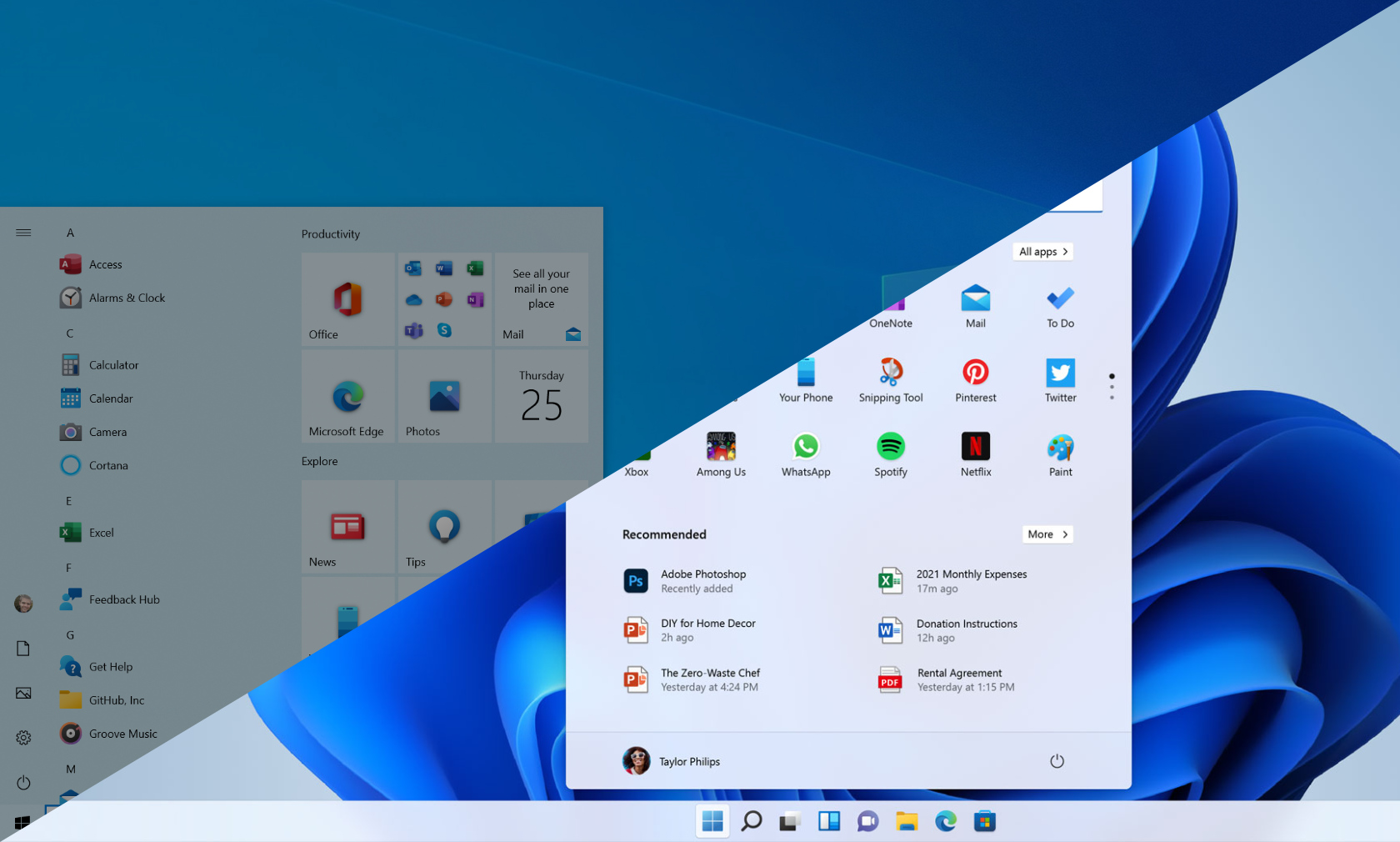Select Calculator in the app list
Screen dimensions: 1400x842
pyautogui.click(x=113, y=365)
